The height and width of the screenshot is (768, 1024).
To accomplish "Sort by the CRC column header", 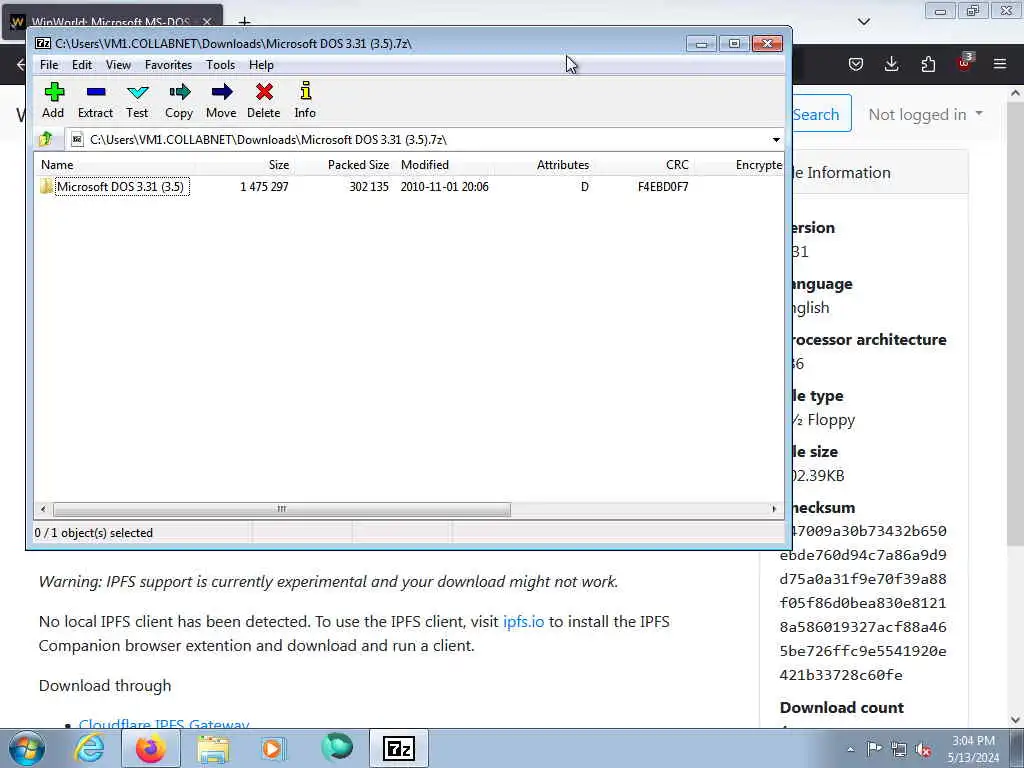I will tap(643, 165).
